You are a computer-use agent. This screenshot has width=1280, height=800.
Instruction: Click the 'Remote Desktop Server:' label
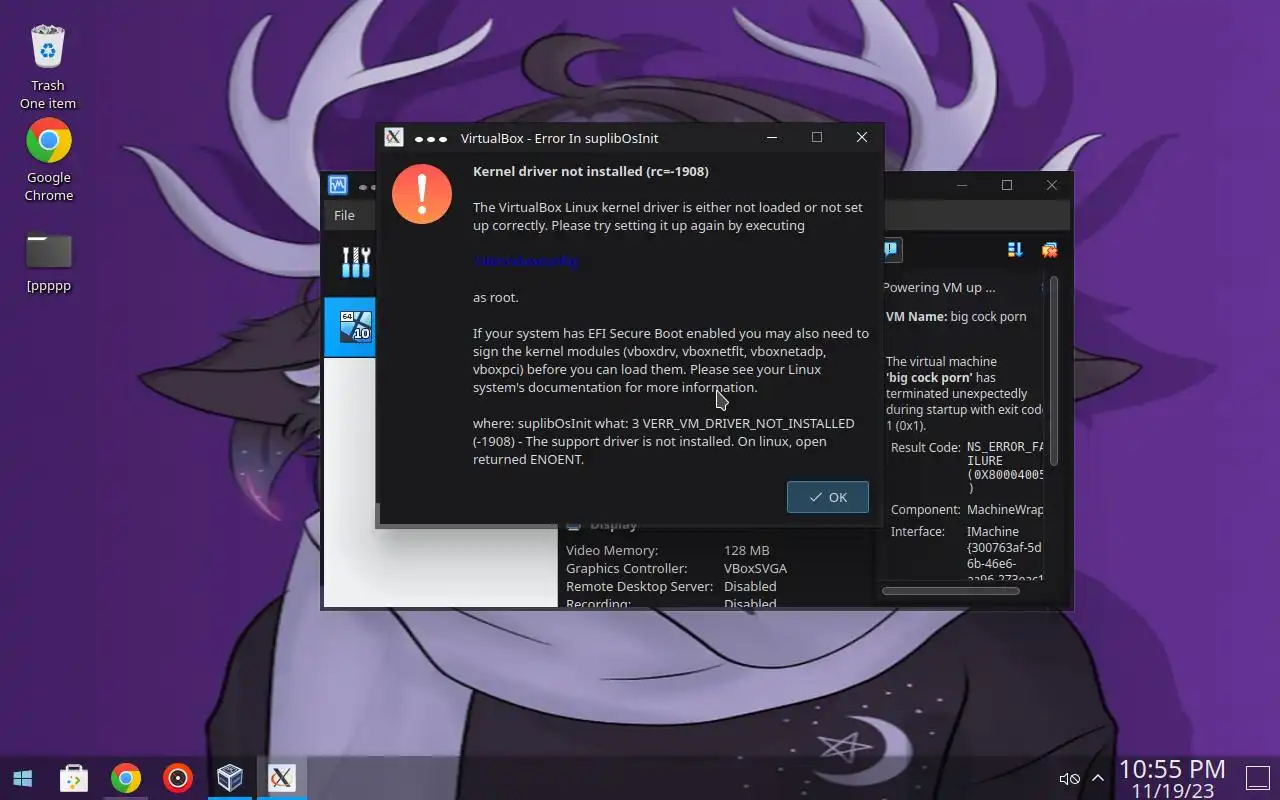tap(638, 586)
